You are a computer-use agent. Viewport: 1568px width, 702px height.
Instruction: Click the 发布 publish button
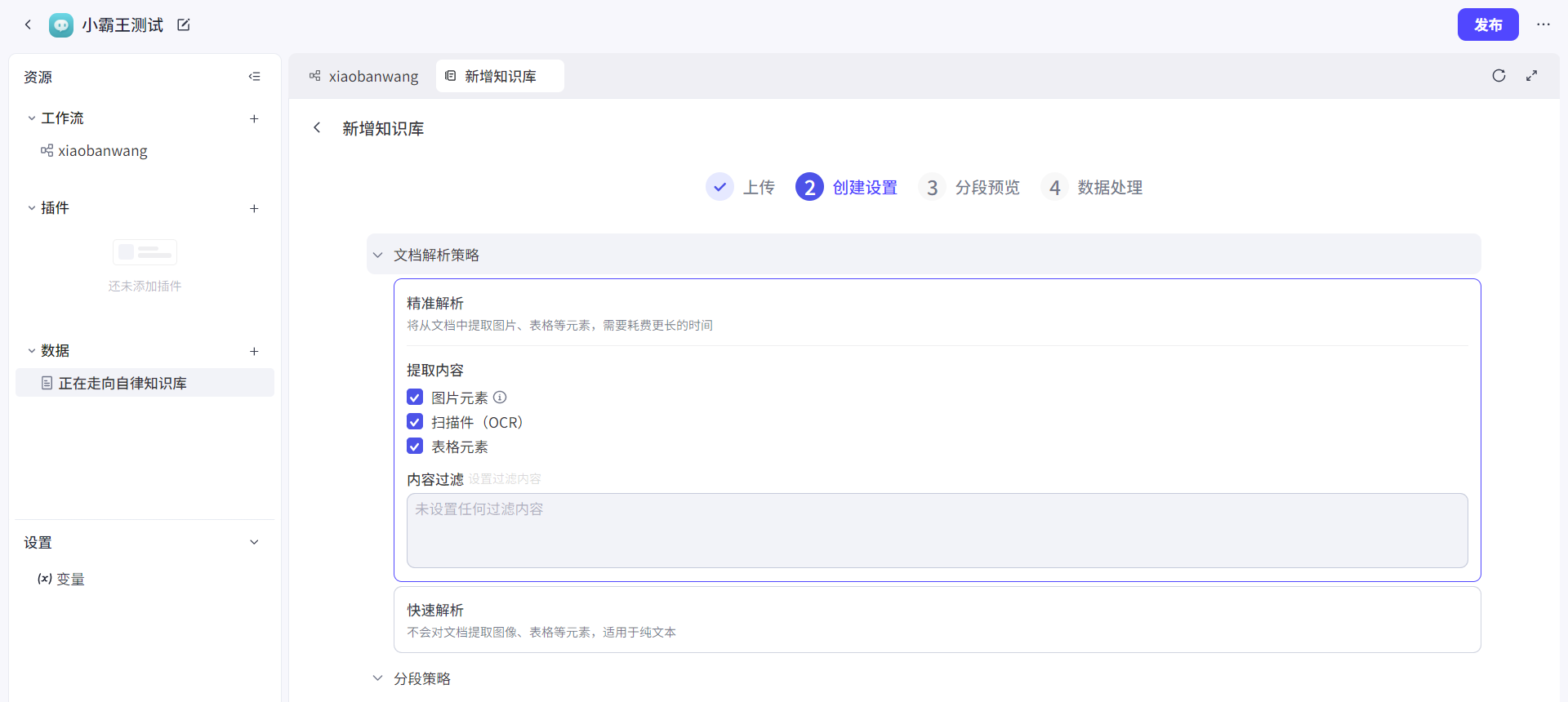1487,24
